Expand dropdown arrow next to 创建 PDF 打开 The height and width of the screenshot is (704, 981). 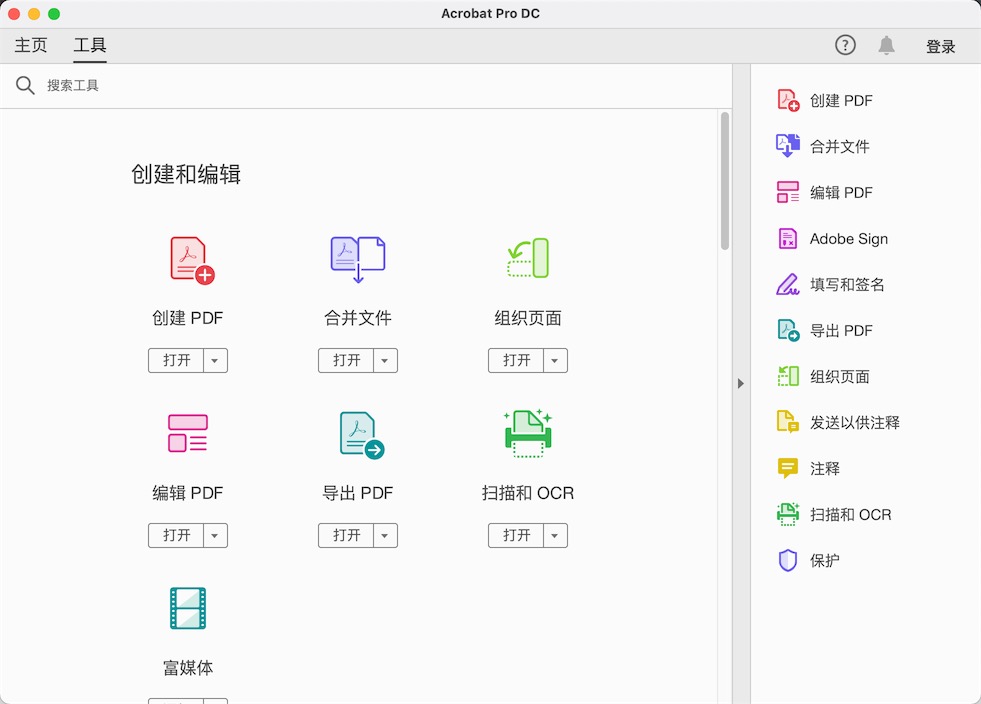(x=215, y=360)
